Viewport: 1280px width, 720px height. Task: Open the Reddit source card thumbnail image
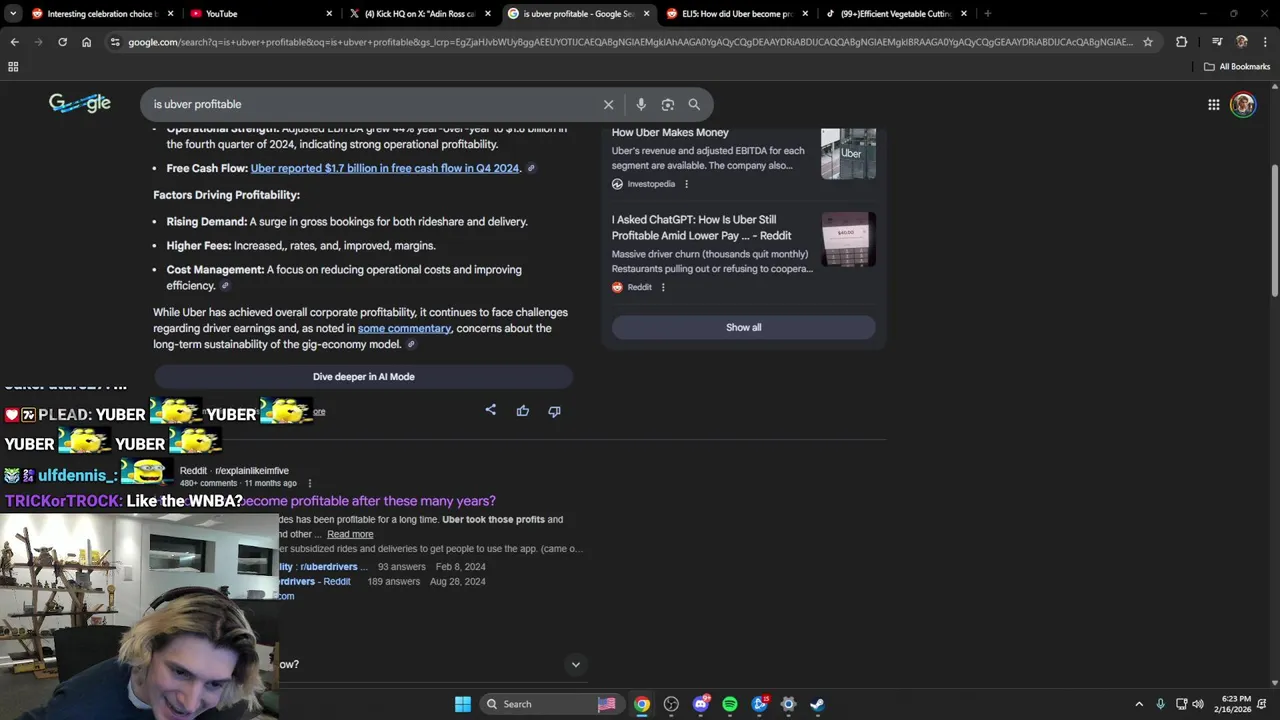click(848, 239)
